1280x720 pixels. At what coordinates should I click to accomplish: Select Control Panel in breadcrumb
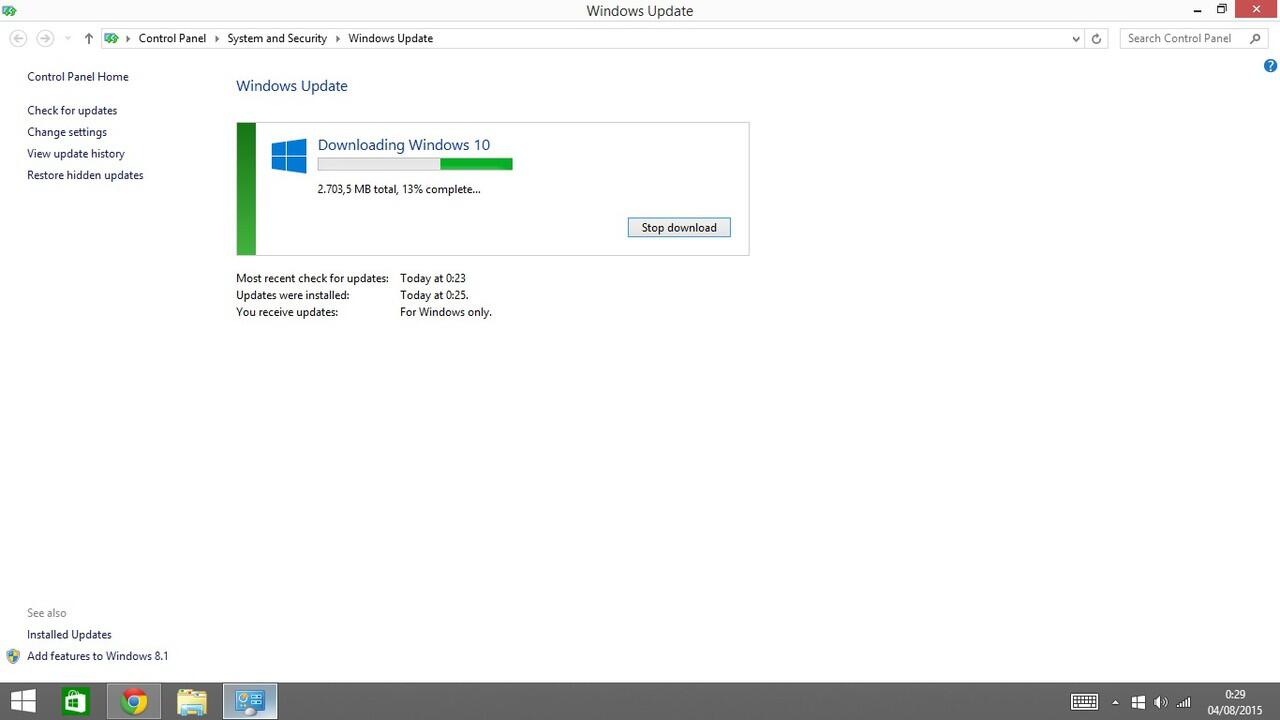pyautogui.click(x=172, y=38)
